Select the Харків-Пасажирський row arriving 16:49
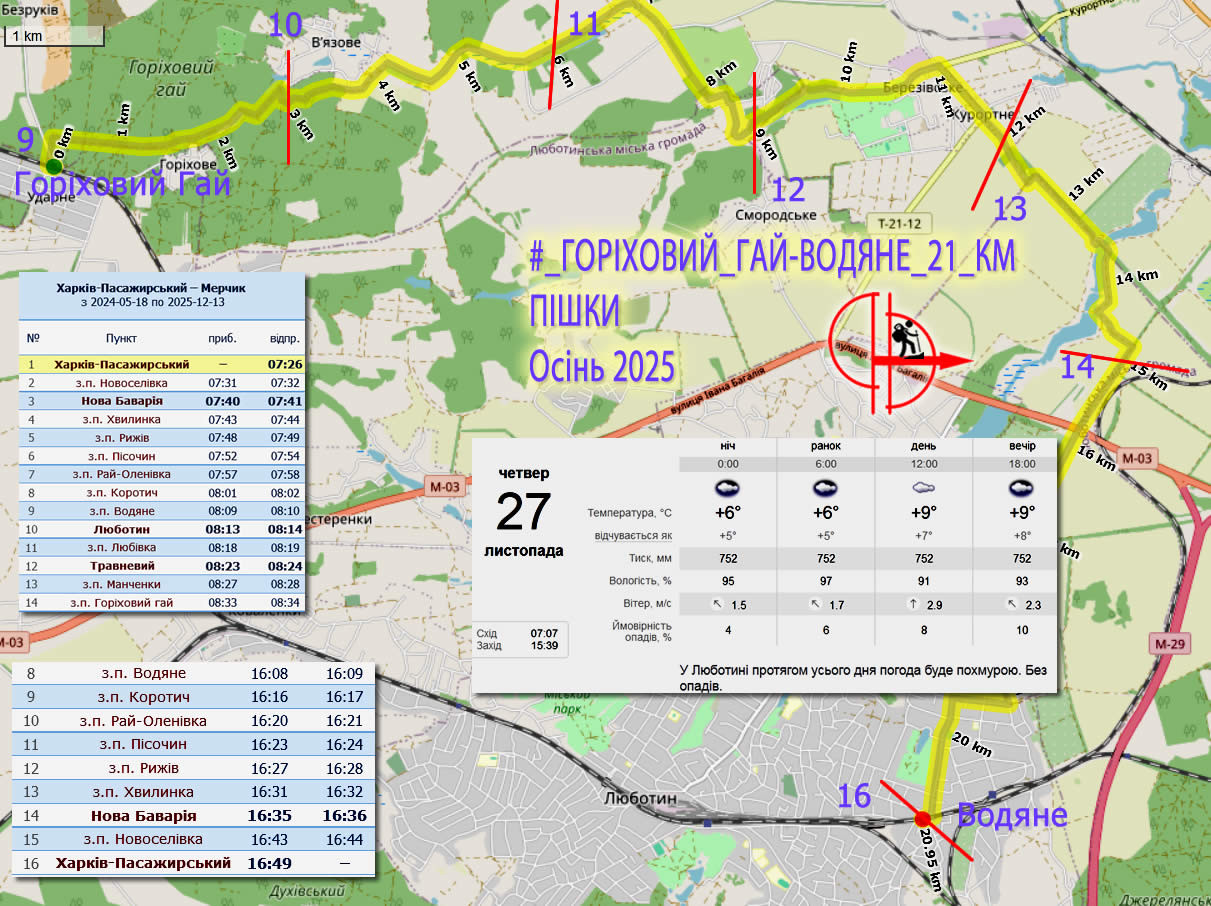The width and height of the screenshot is (1211, 906). 194,863
